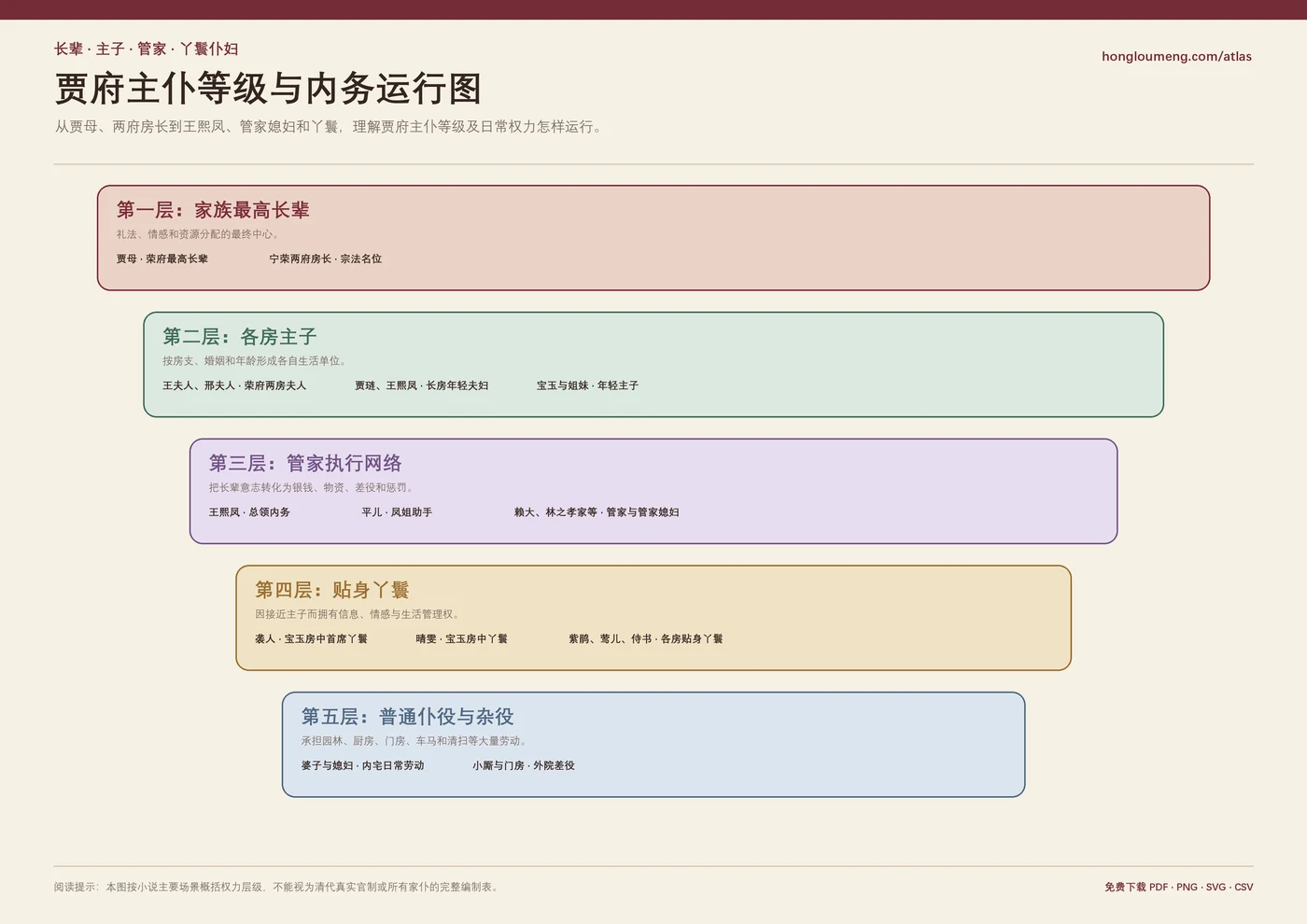
Task: Select entry 小厮与门房 · 外院差役
Action: pos(524,765)
